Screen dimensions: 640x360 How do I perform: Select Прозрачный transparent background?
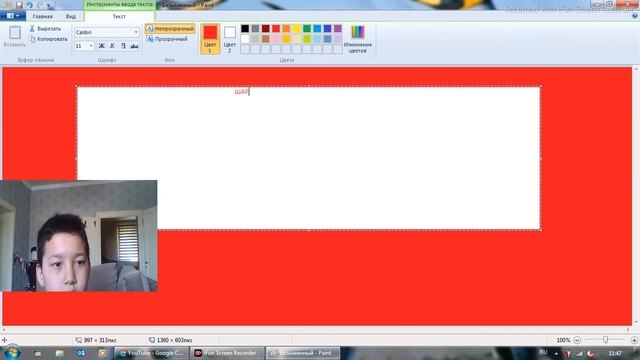tap(167, 39)
